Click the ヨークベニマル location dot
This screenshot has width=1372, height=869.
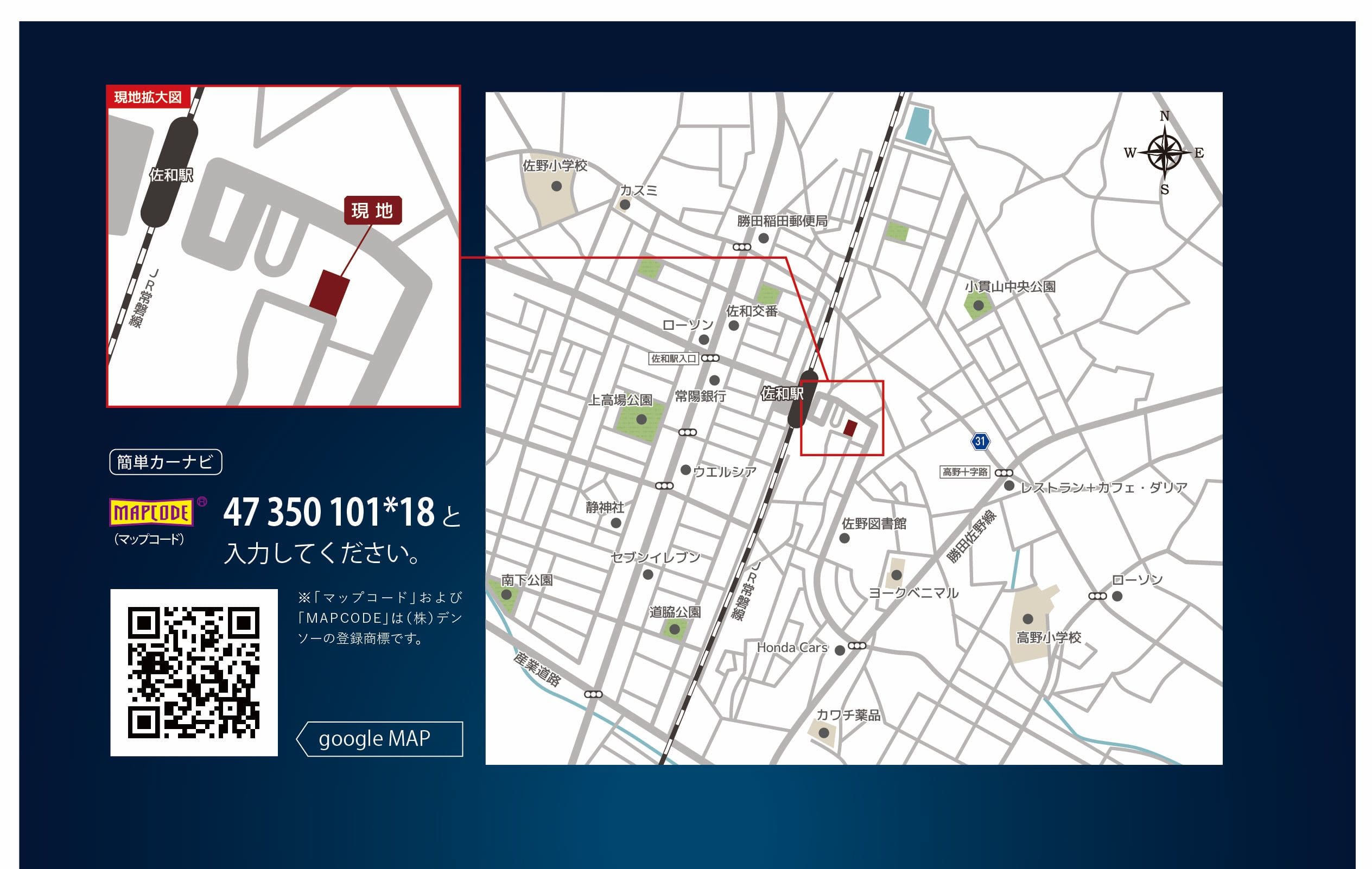coord(896,575)
